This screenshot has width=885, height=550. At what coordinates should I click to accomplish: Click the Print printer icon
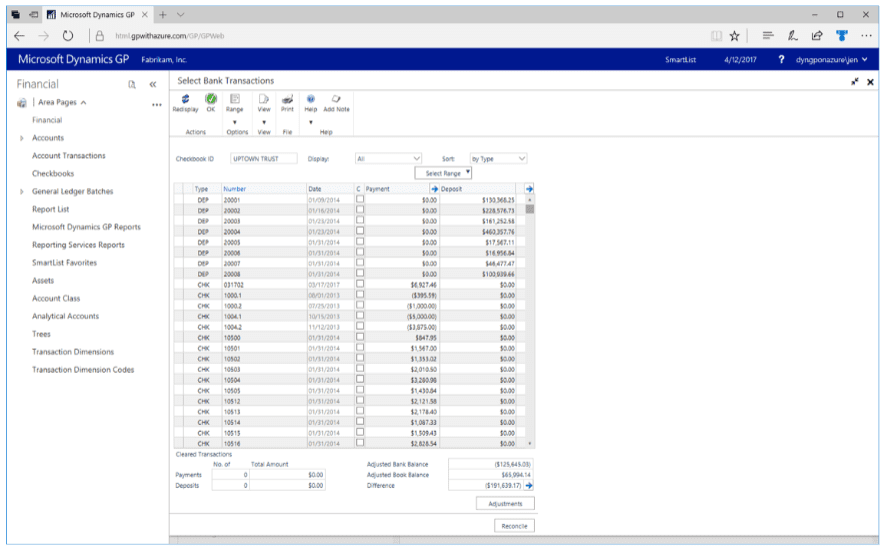(287, 99)
